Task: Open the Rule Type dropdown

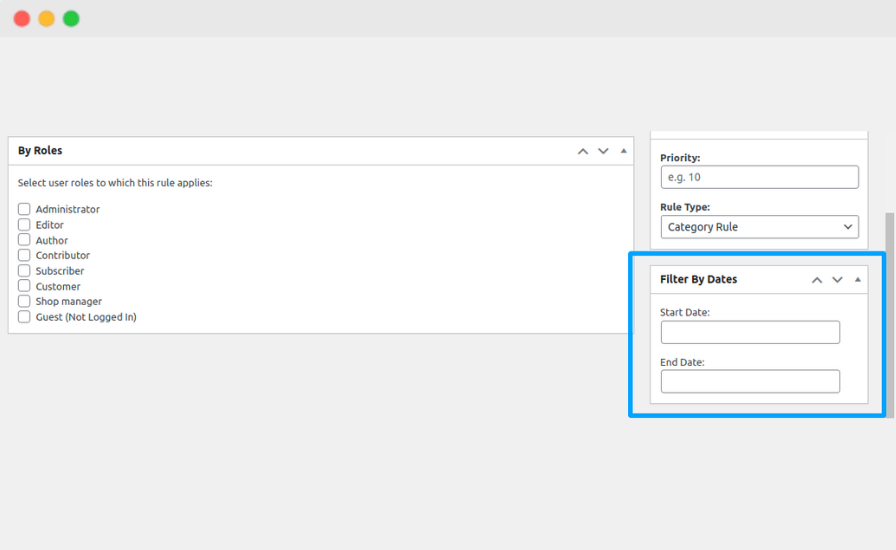Action: (759, 227)
